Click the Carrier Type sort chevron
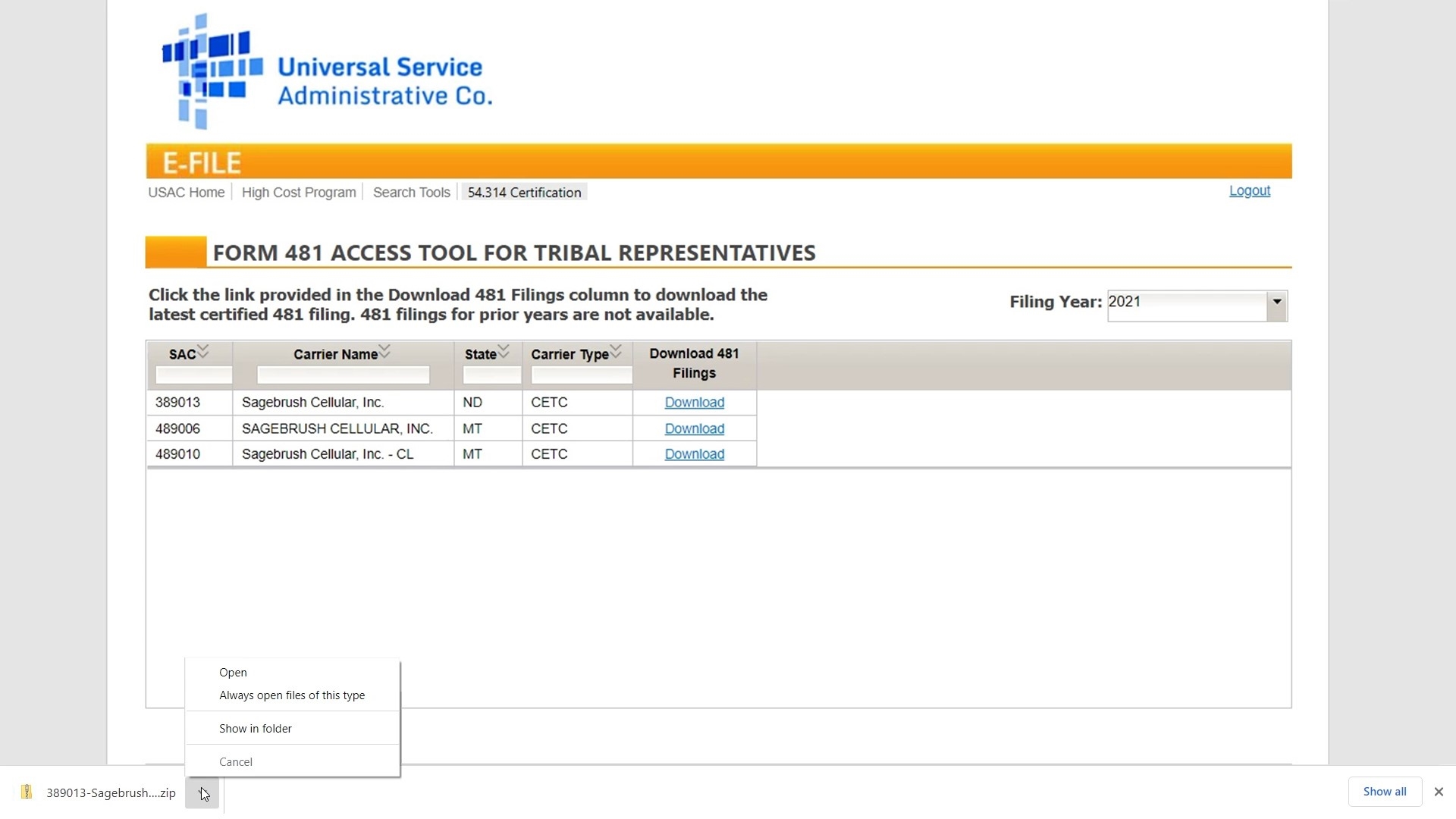The width and height of the screenshot is (1456, 819). [616, 352]
